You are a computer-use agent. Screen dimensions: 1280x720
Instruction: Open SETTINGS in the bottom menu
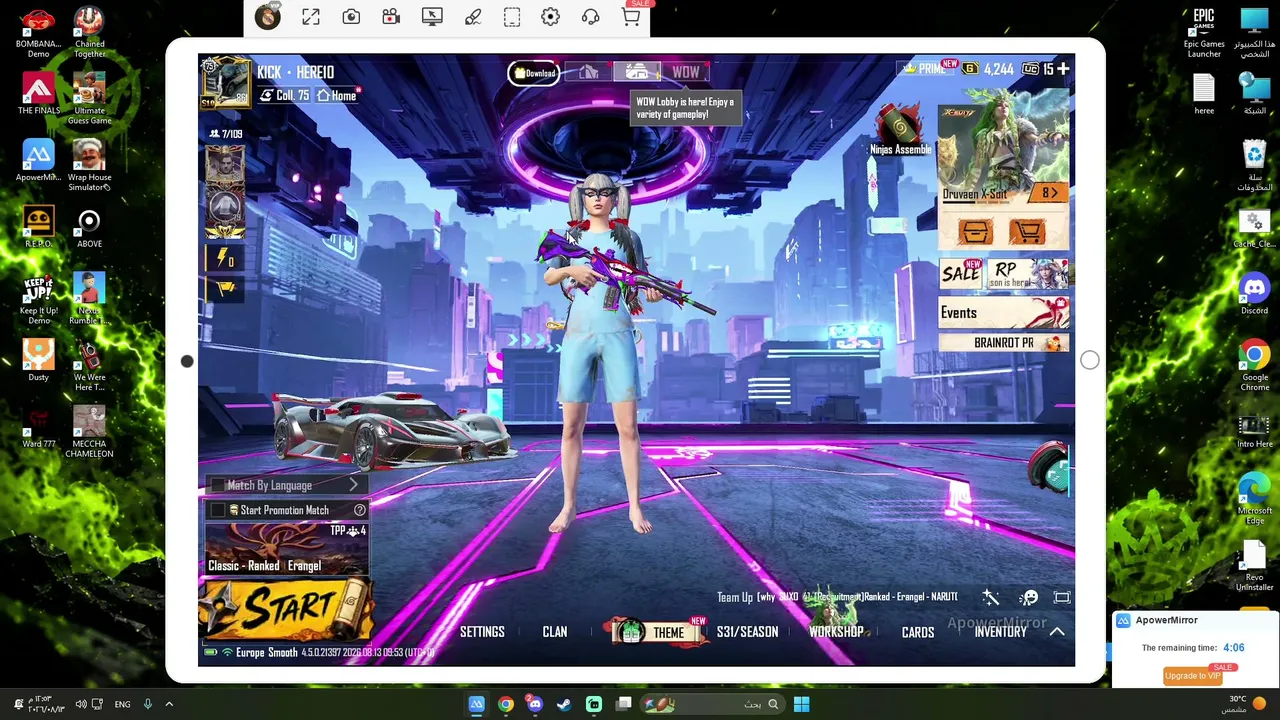pyautogui.click(x=482, y=632)
